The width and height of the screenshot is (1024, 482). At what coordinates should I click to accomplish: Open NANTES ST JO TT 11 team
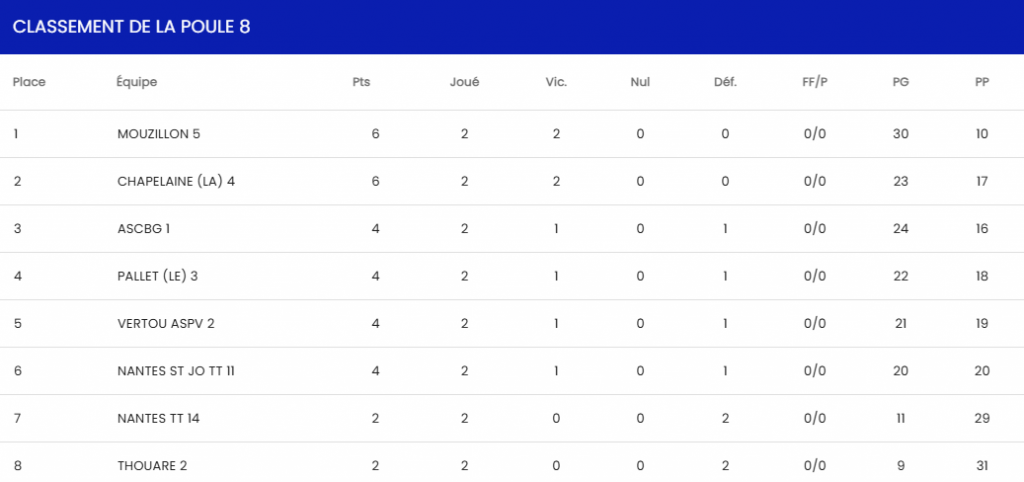(x=176, y=371)
